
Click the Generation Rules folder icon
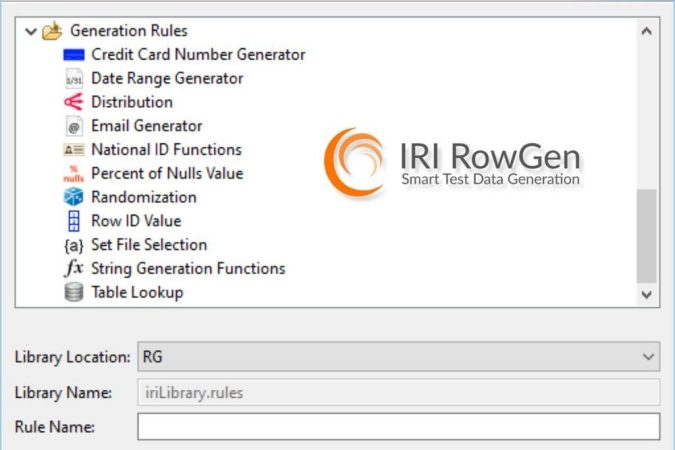[x=52, y=31]
